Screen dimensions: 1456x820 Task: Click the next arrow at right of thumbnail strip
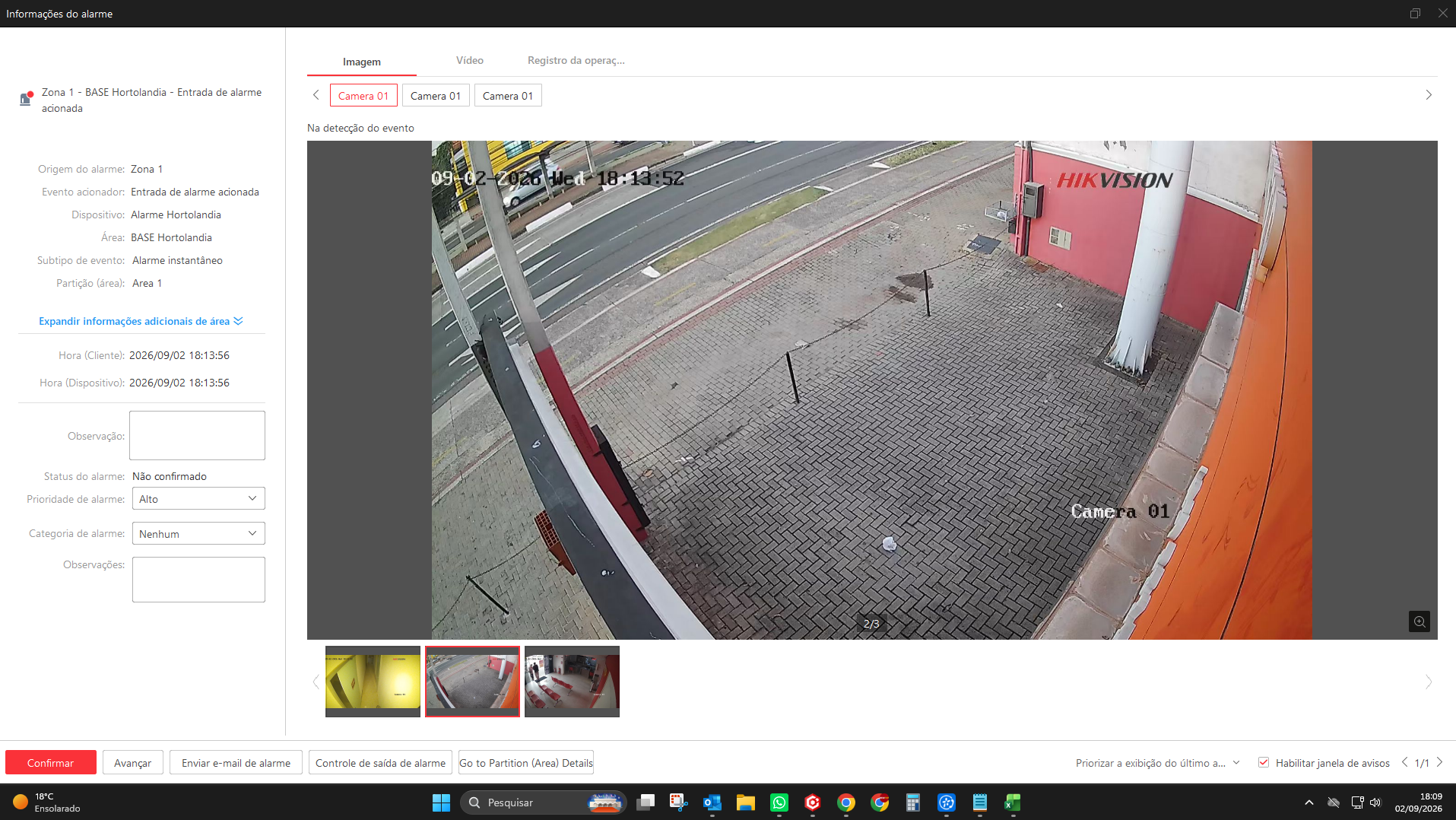pos(1429,682)
